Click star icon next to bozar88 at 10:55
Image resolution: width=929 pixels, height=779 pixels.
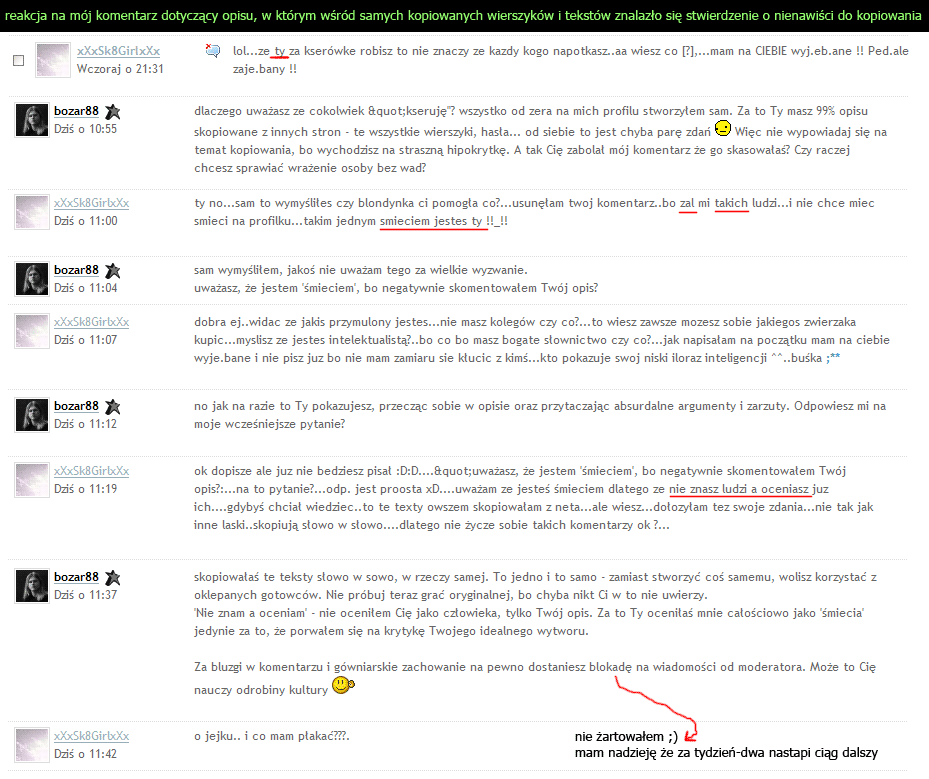coord(112,111)
